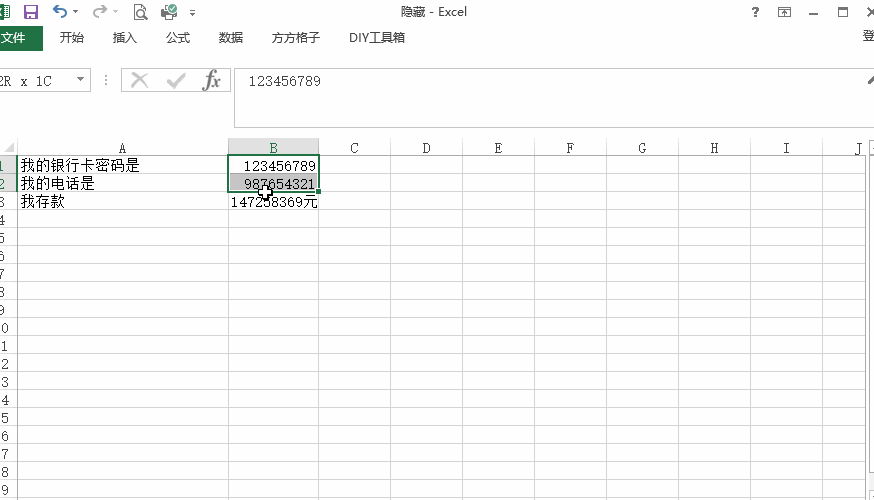874x500 pixels.
Task: Click the enter checkmark in formula bar
Action: [176, 81]
